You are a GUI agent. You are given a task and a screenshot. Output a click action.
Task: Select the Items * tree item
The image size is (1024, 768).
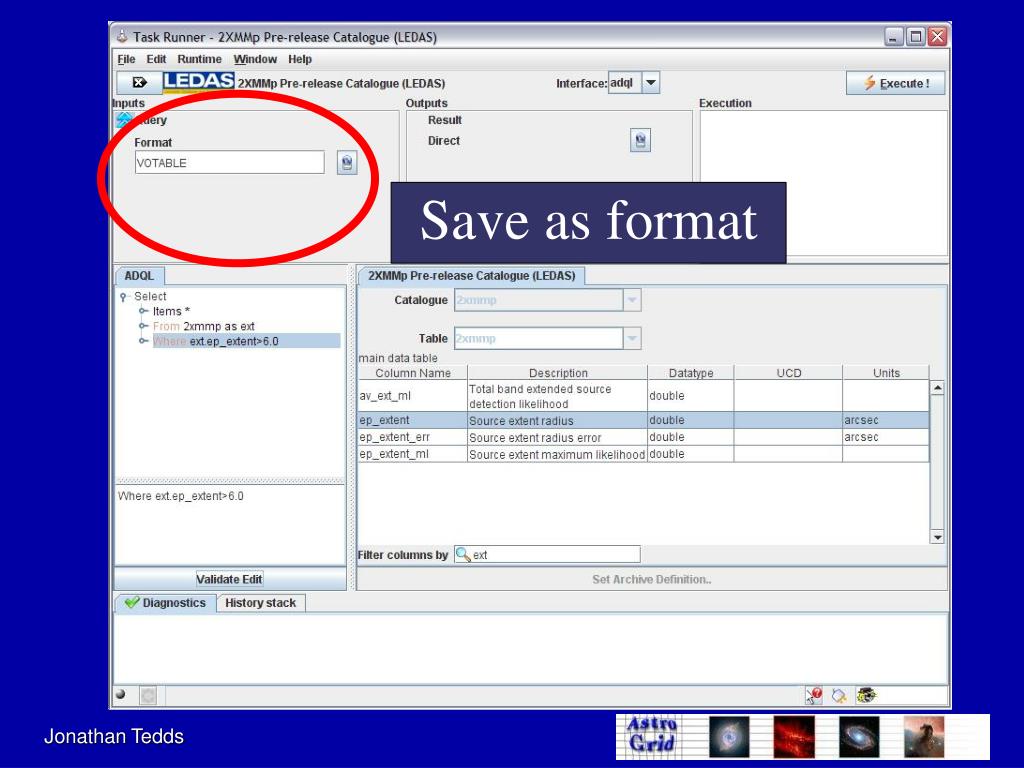click(x=171, y=312)
